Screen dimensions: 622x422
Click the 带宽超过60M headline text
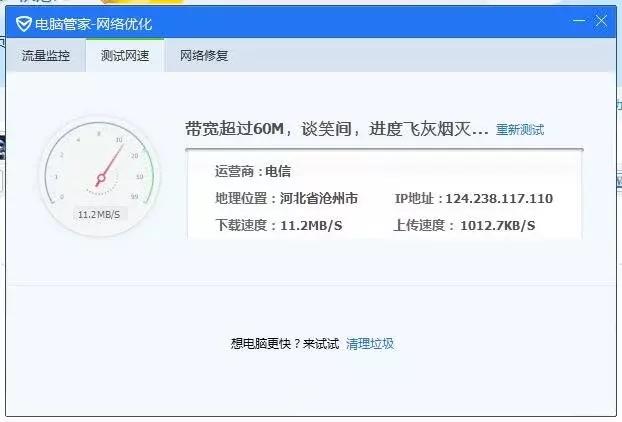pyautogui.click(x=336, y=129)
